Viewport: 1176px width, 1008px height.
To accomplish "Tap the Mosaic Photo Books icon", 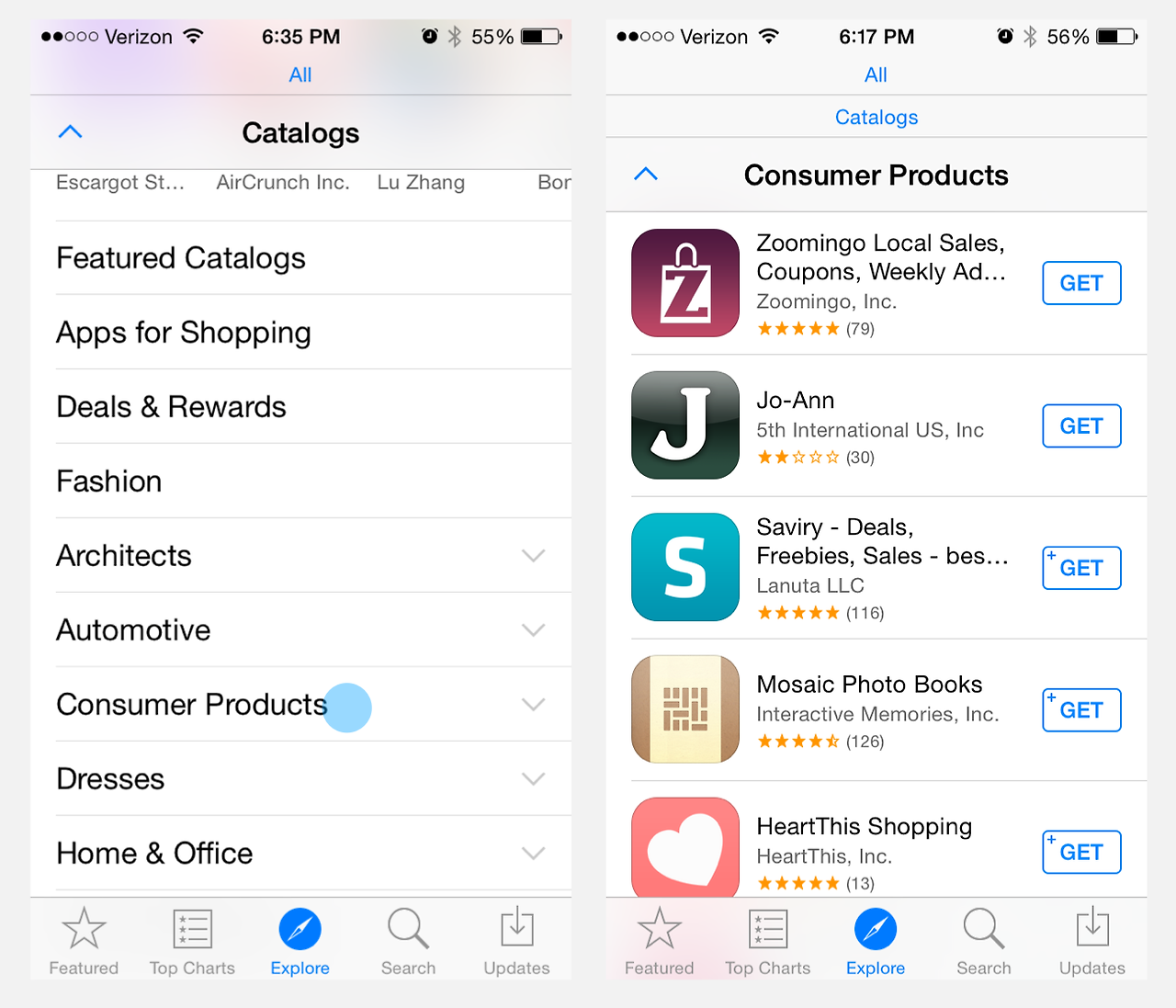I will tap(685, 709).
